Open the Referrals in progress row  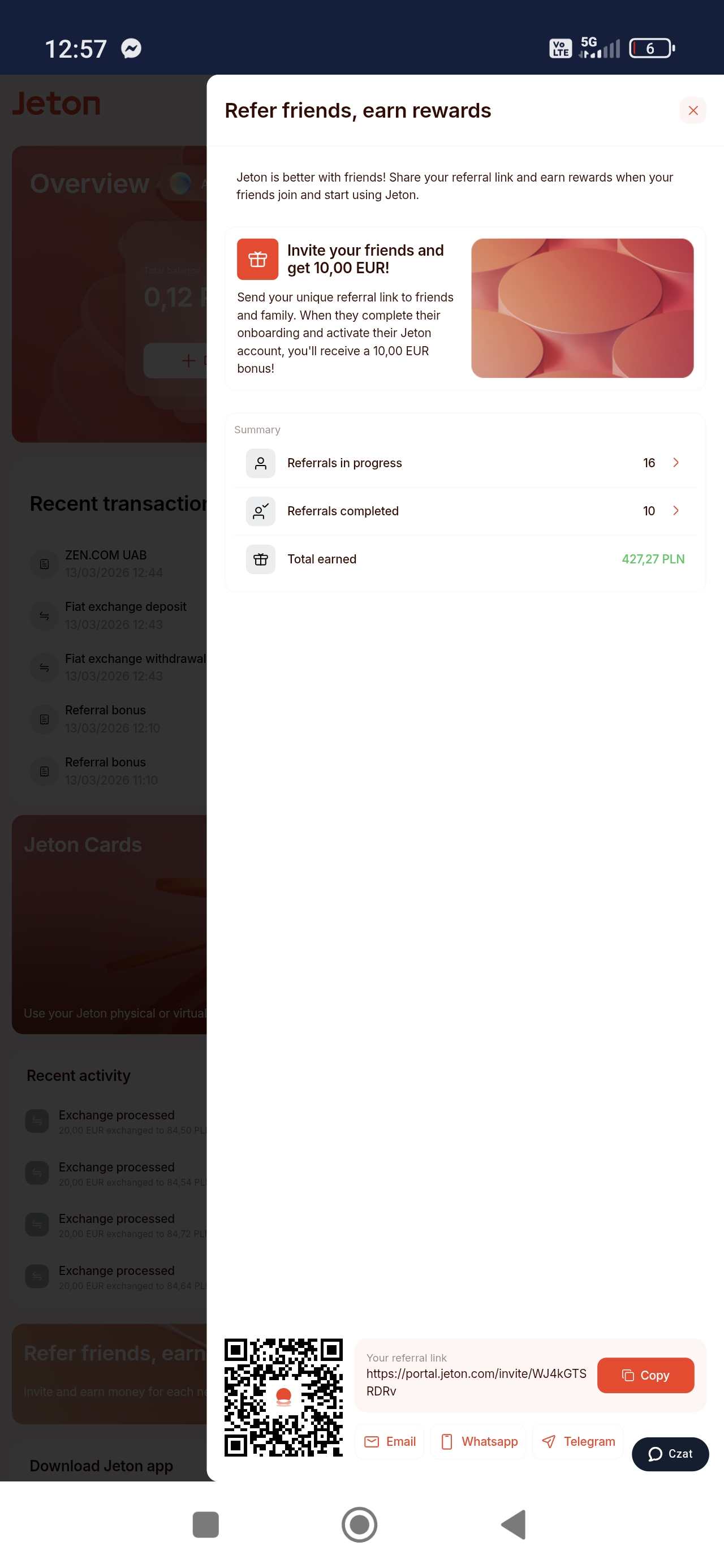(x=465, y=463)
